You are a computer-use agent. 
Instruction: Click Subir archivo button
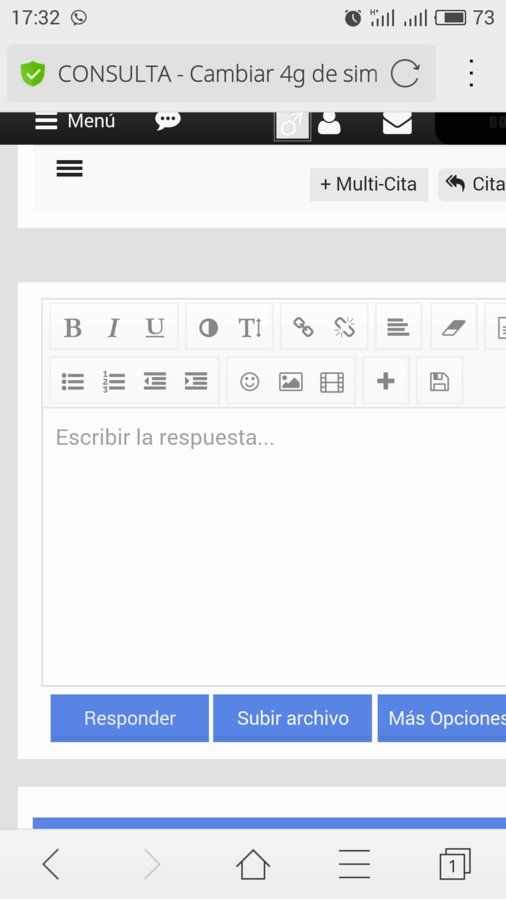click(x=292, y=718)
